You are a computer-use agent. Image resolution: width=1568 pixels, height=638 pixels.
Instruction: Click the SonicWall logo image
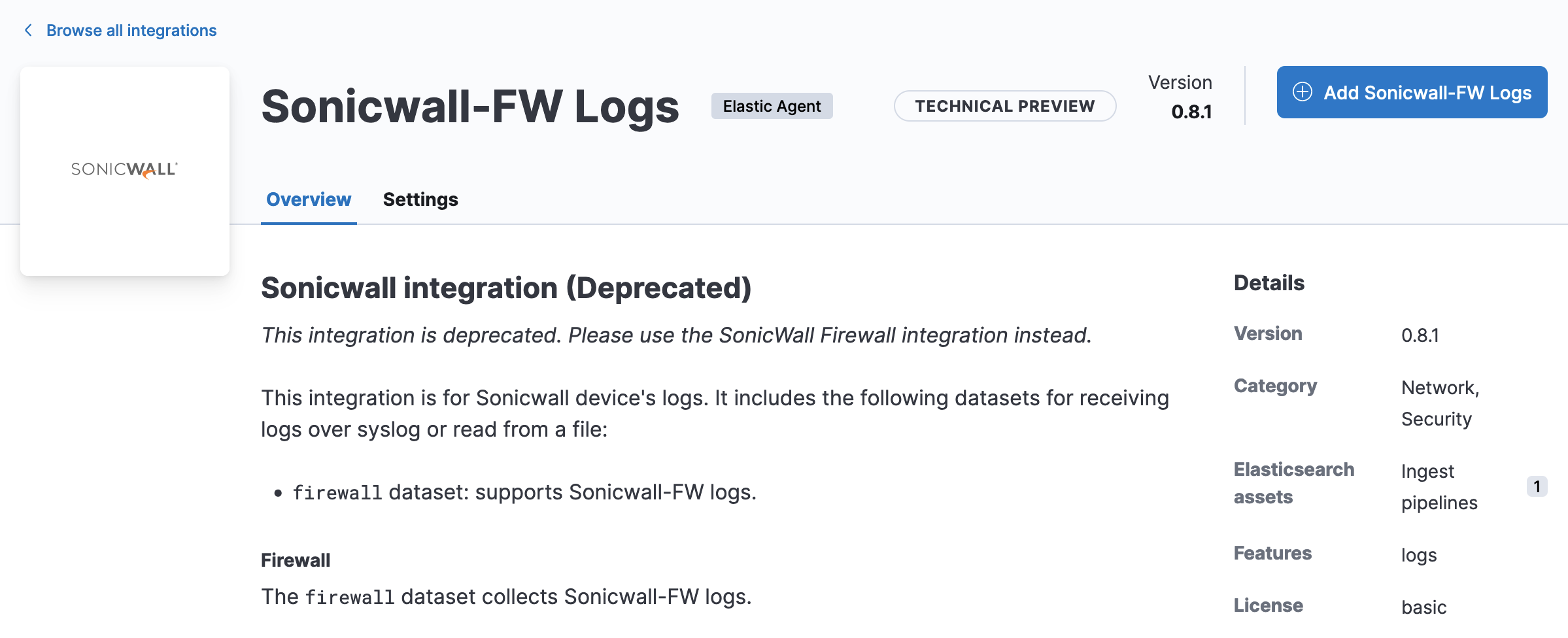click(124, 170)
